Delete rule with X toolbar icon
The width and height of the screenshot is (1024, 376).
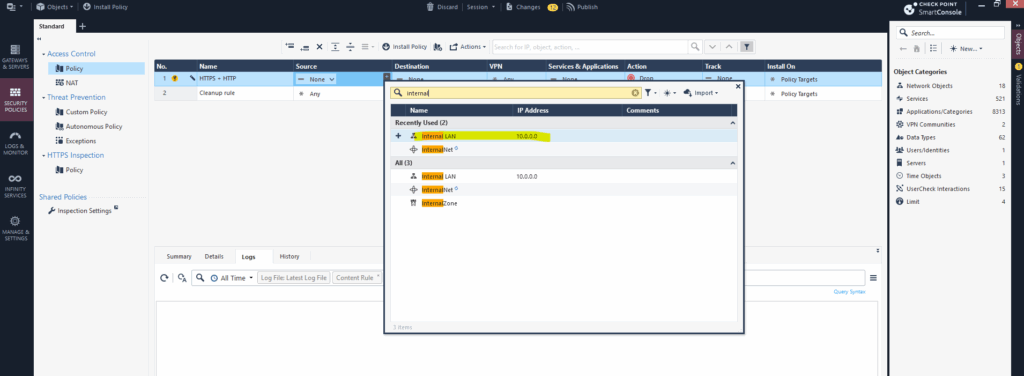pos(319,47)
